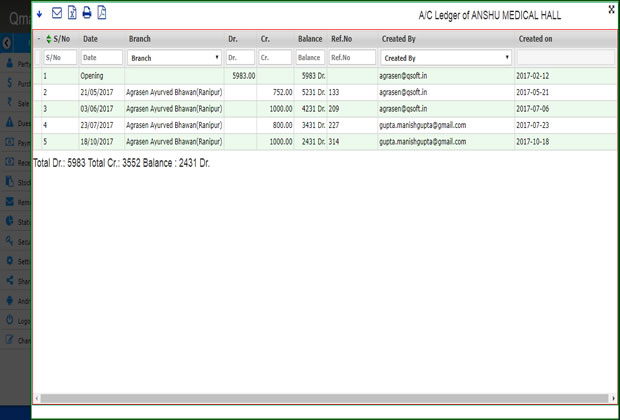The width and height of the screenshot is (620, 420).
Task: Export ledger to Excel file icon
Action: pyautogui.click(x=72, y=13)
